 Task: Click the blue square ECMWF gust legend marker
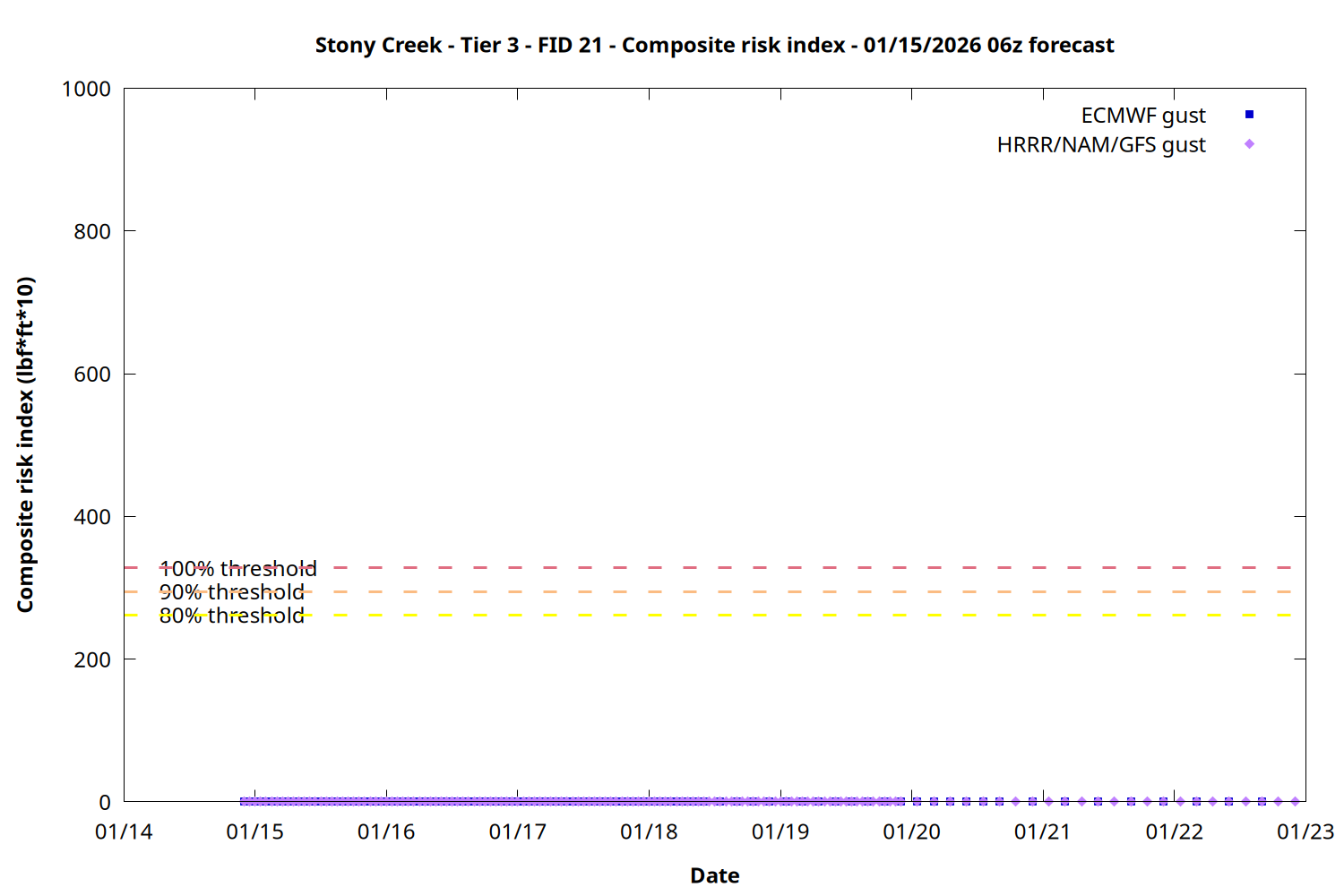[1249, 115]
